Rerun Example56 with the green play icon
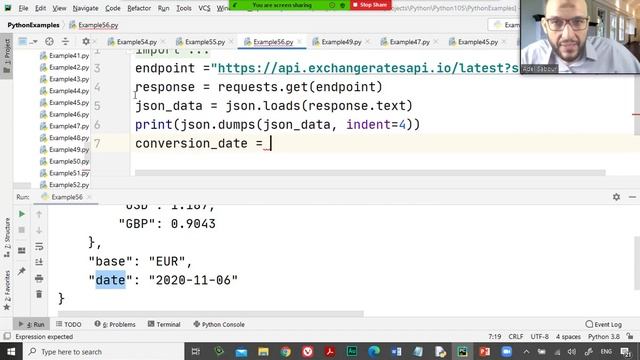Image resolution: width=640 pixels, height=360 pixels. point(22,214)
